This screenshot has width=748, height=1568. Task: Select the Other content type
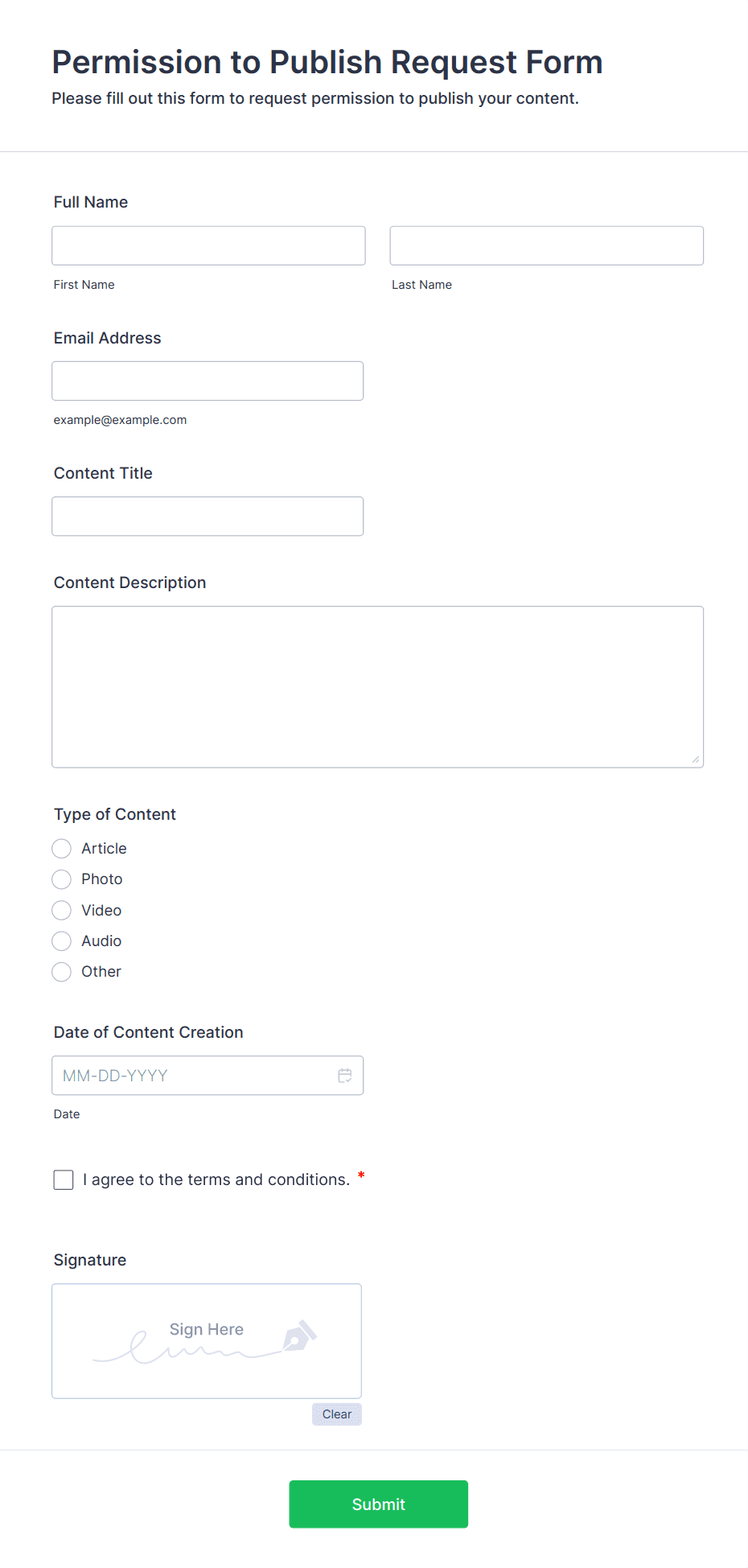click(61, 971)
